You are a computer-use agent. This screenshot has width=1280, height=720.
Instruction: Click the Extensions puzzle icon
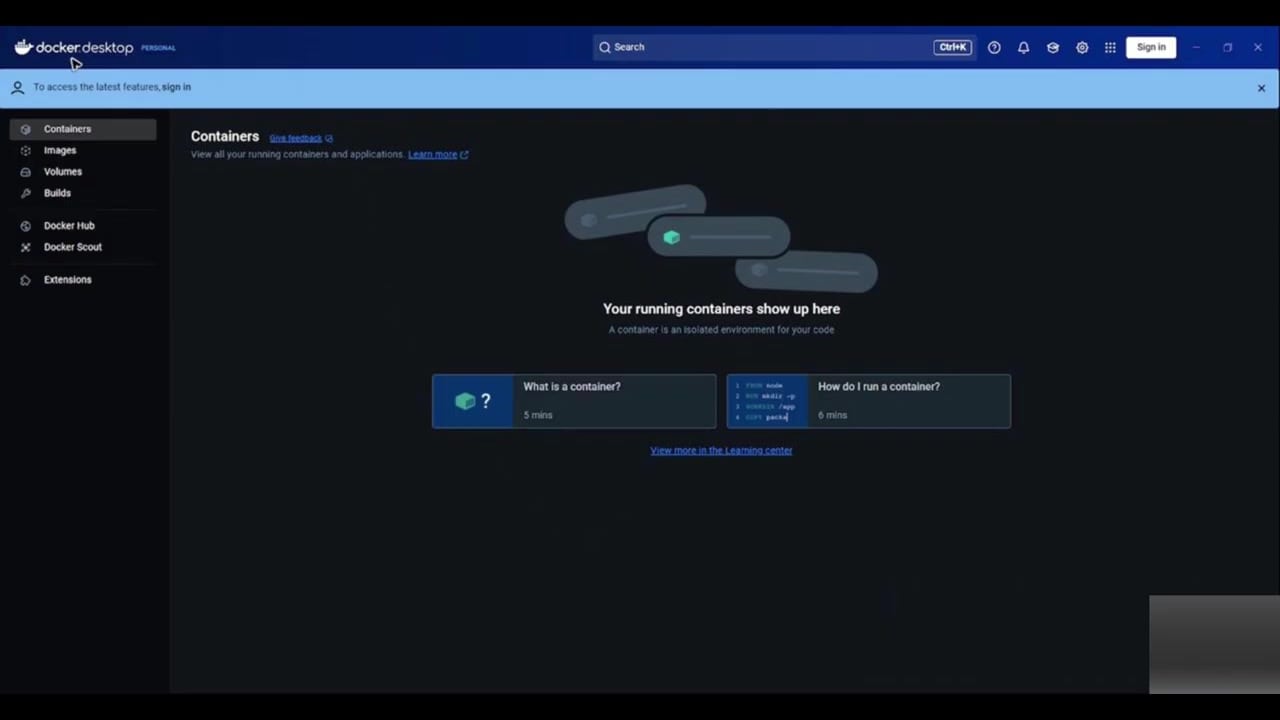26,280
